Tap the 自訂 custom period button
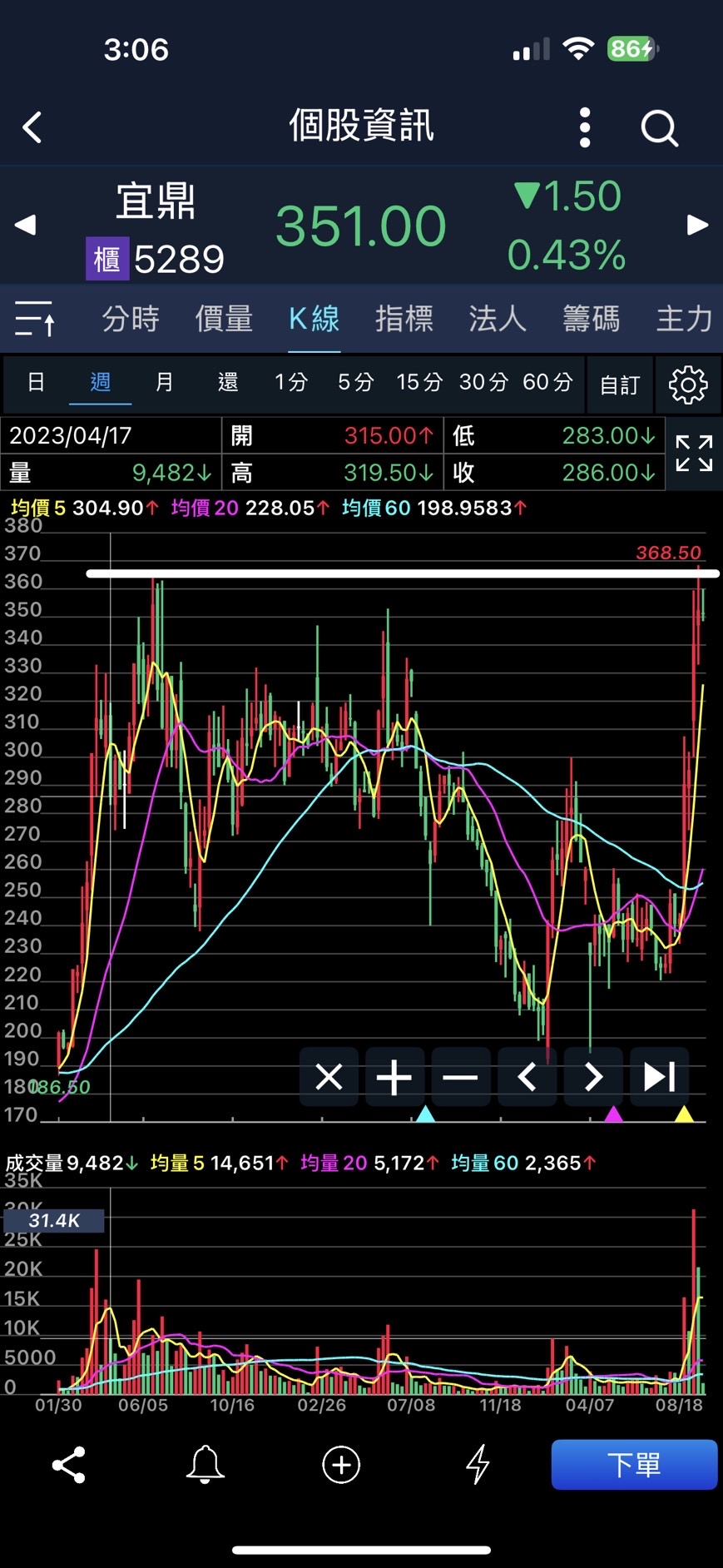Image resolution: width=723 pixels, height=1568 pixels. pyautogui.click(x=620, y=385)
